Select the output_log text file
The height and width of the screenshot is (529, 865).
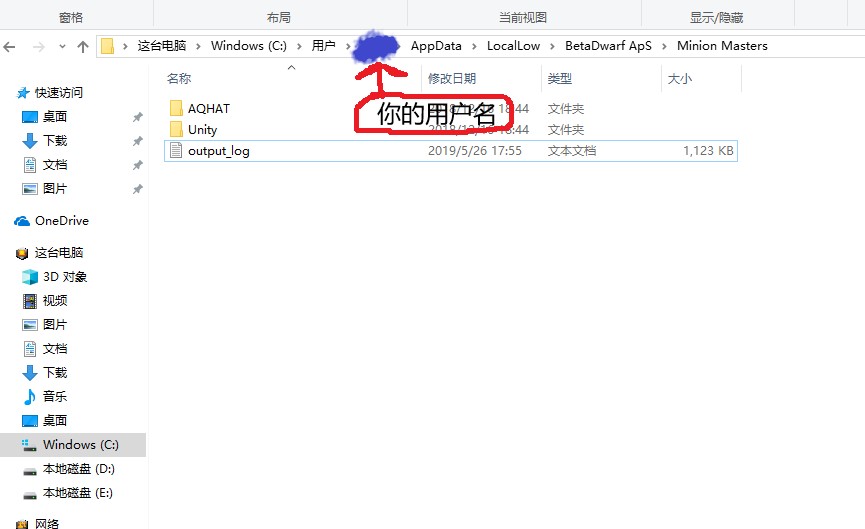pos(451,151)
